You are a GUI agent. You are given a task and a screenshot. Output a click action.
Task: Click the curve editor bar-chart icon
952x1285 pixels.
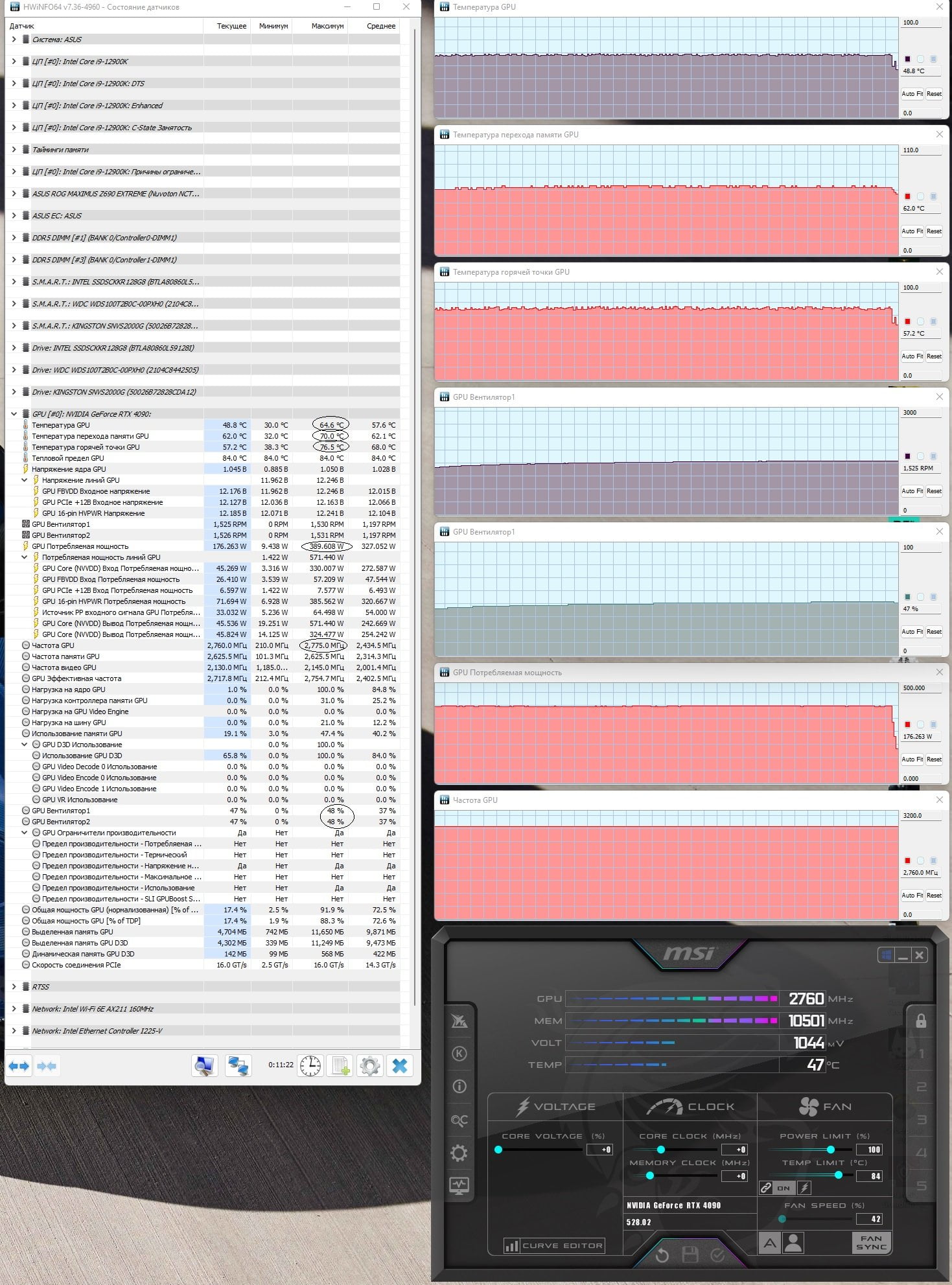click(x=511, y=1245)
